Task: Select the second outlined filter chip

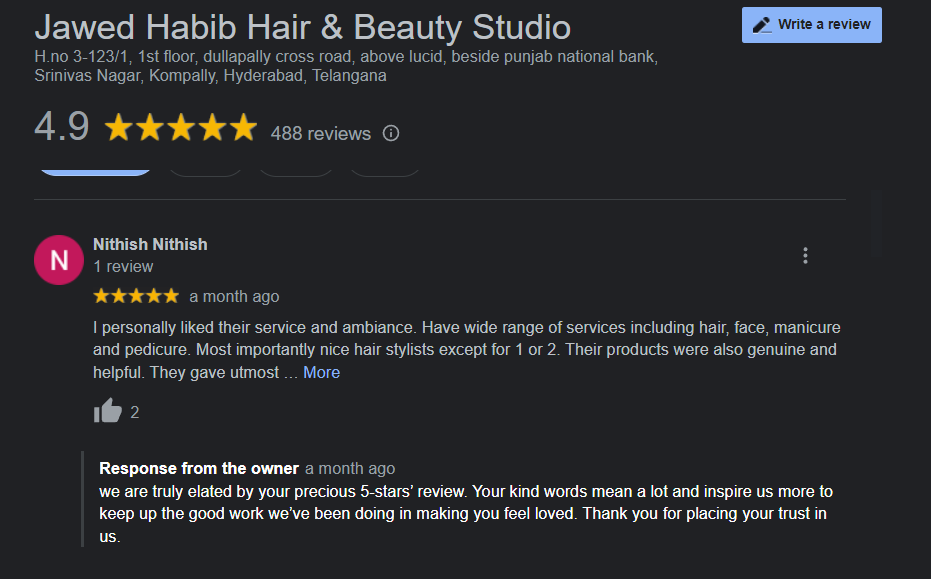Action: tap(205, 168)
